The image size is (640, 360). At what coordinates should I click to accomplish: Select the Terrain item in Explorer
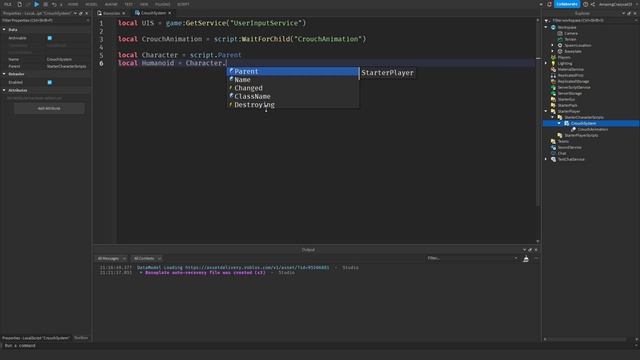coord(570,40)
